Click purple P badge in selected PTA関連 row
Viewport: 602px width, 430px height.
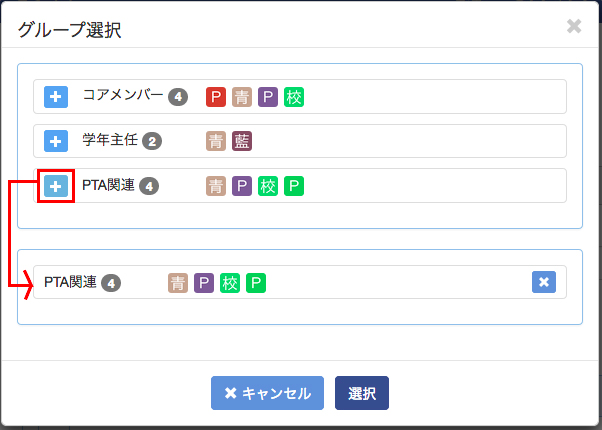203,283
